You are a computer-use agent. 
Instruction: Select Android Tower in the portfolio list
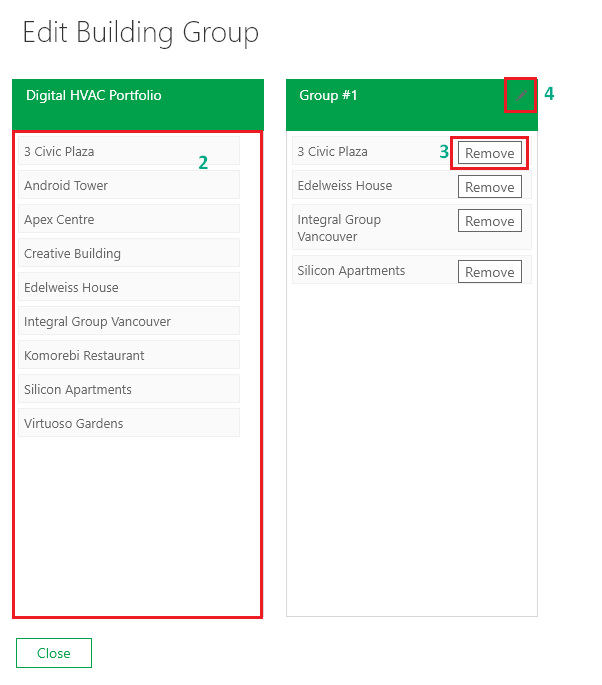click(x=129, y=185)
